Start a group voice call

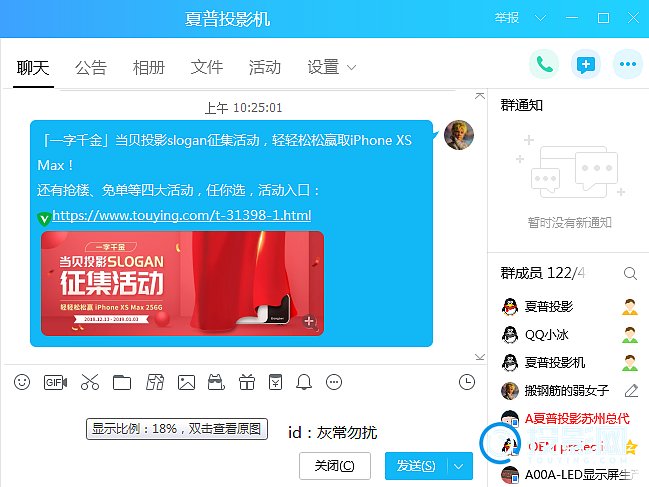point(544,64)
